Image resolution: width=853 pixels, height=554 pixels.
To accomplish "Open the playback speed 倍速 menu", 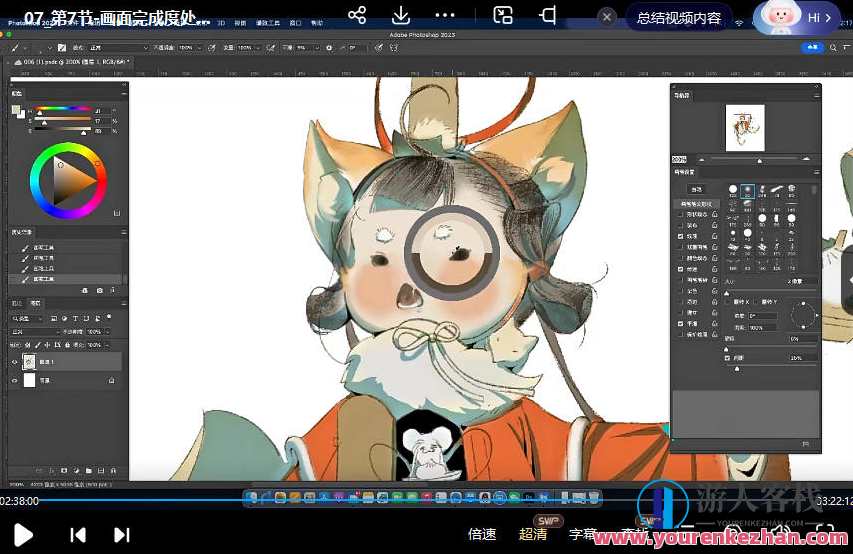I will pyautogui.click(x=482, y=534).
